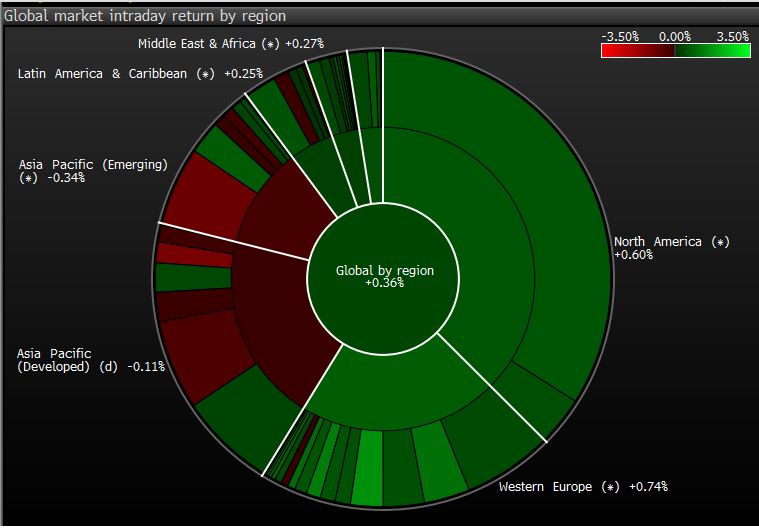Screen dimensions: 759x532
Task: Click the 3.50% legend maximum value
Action: click(732, 37)
